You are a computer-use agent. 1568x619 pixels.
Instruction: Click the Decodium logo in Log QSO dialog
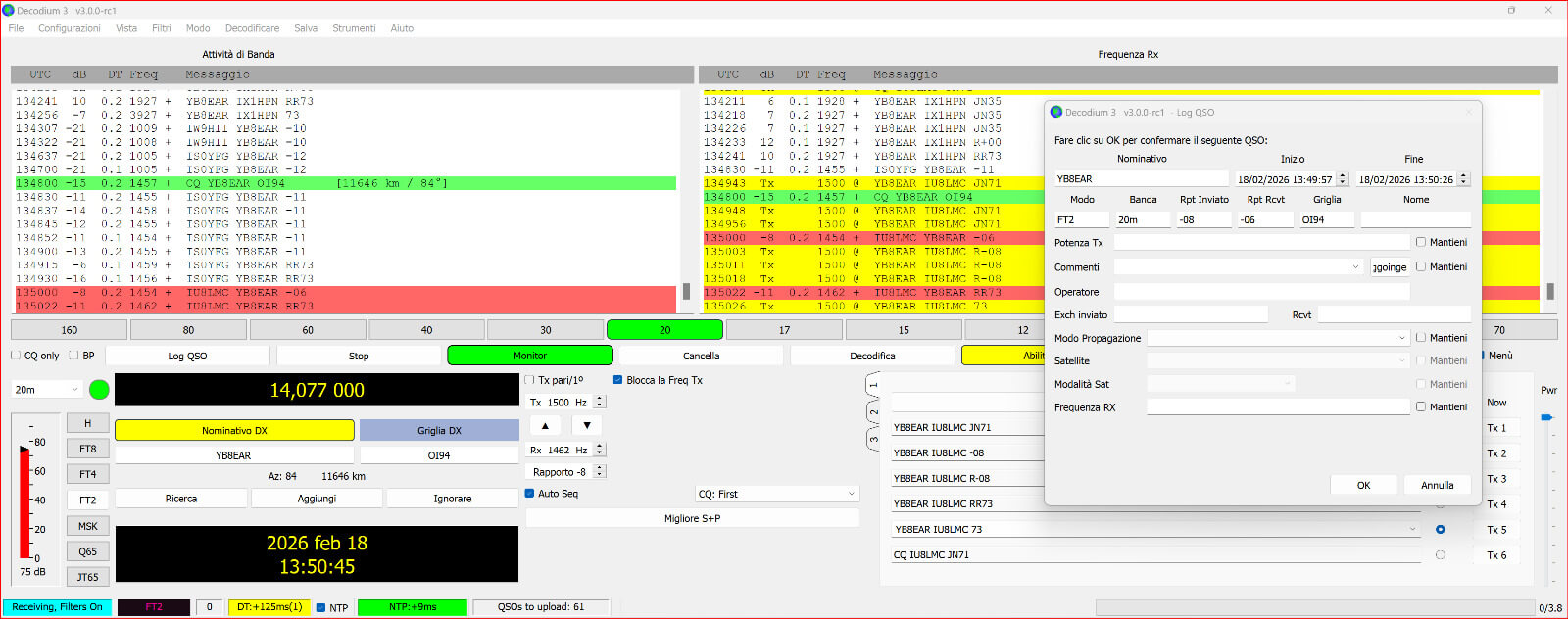tap(1056, 112)
